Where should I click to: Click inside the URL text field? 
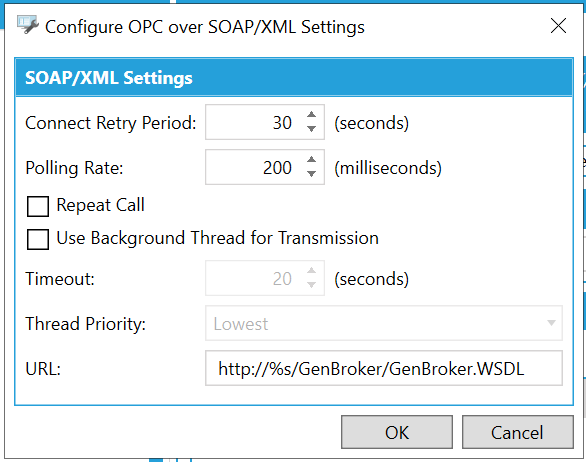tap(384, 368)
